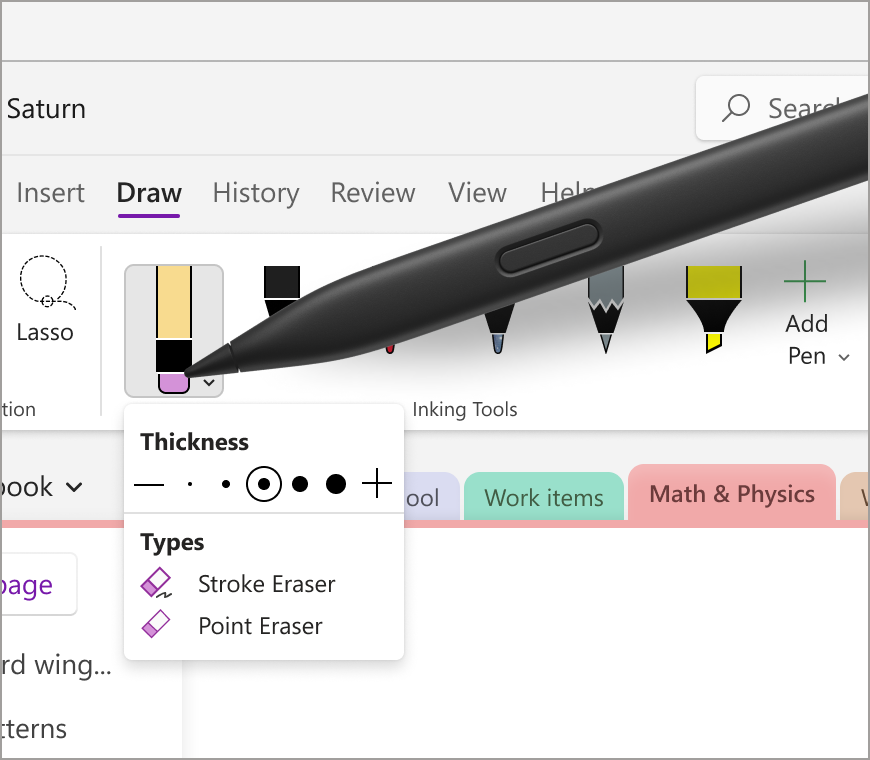Select the Stroke Eraser type
The height and width of the screenshot is (760, 870).
(265, 584)
